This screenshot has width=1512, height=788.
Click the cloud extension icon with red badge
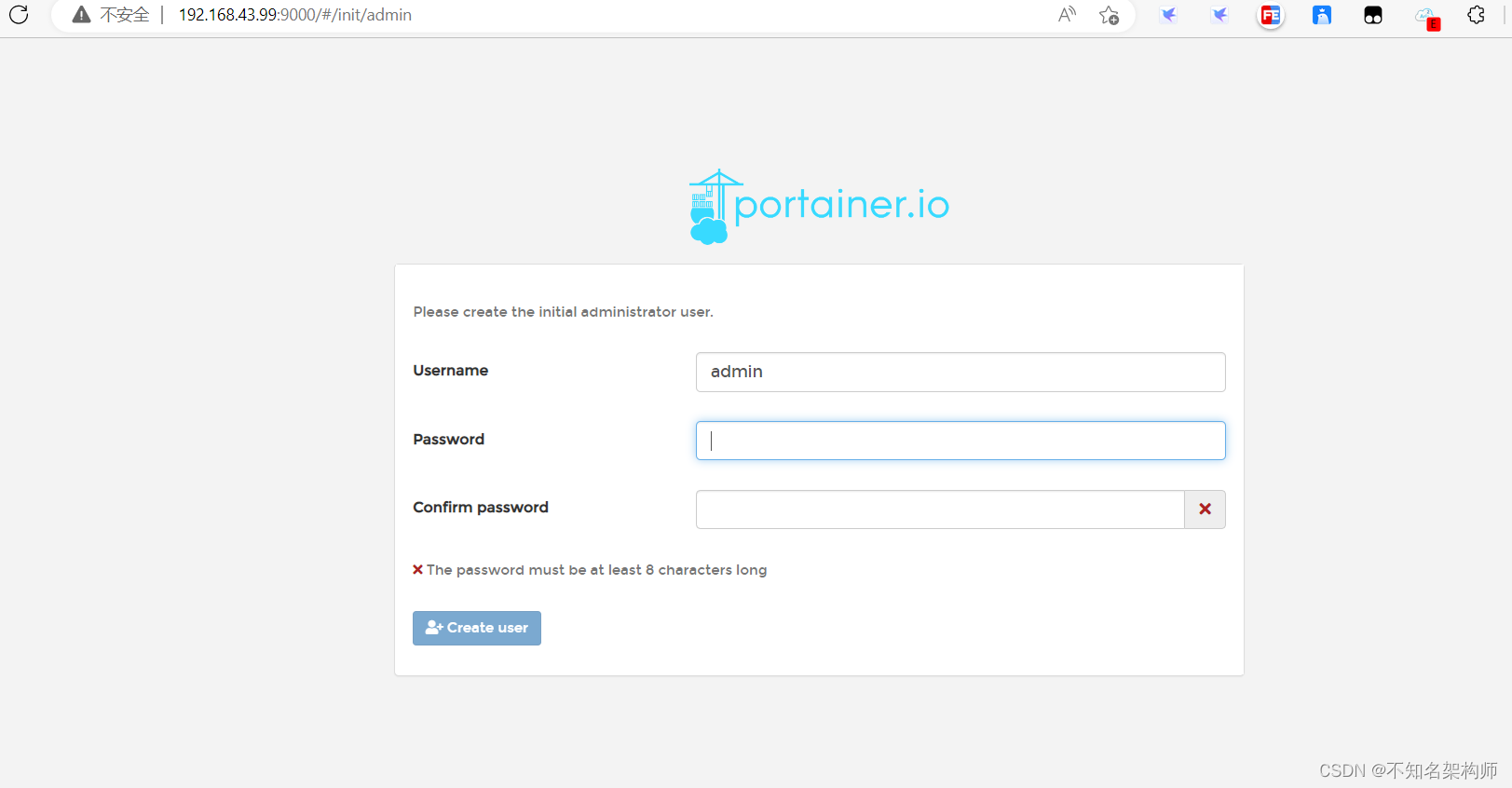(1426, 17)
